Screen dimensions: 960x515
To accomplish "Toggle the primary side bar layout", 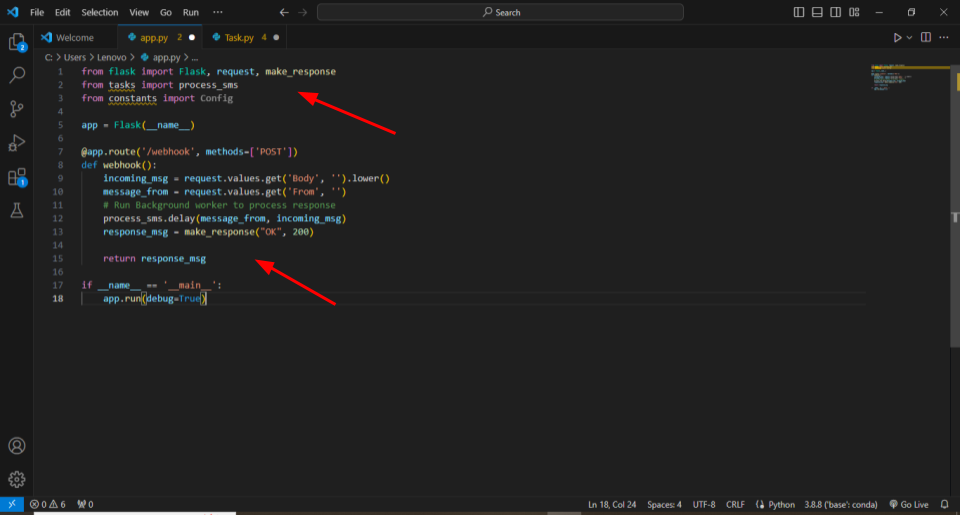I will click(x=798, y=12).
